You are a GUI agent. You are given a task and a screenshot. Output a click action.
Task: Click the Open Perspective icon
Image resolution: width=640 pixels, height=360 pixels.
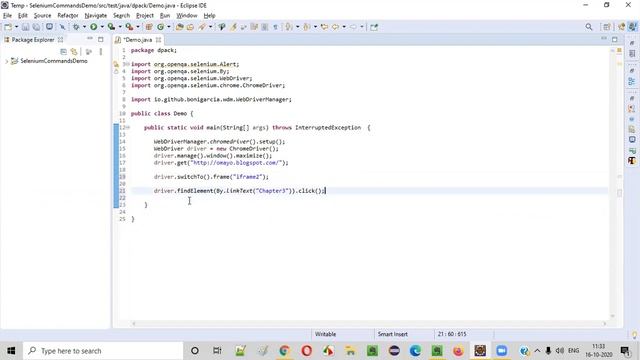[x=607, y=27]
